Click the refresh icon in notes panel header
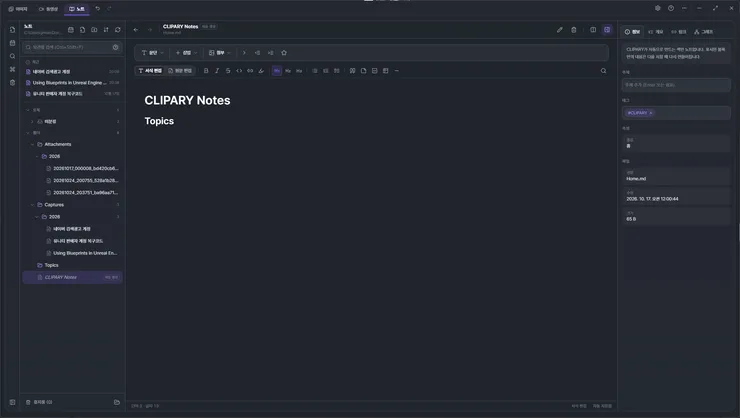 coord(118,30)
